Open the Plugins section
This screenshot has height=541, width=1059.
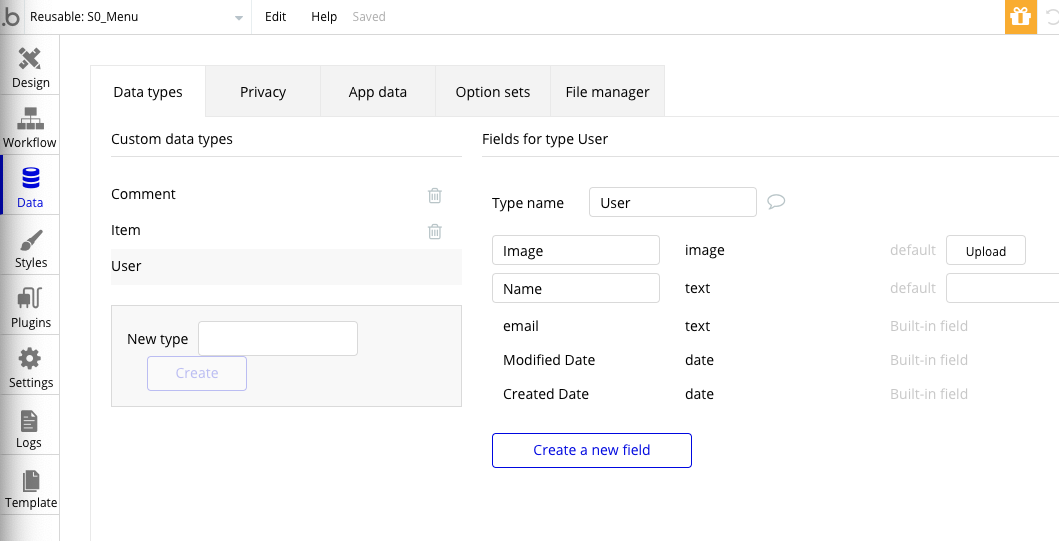(x=30, y=308)
